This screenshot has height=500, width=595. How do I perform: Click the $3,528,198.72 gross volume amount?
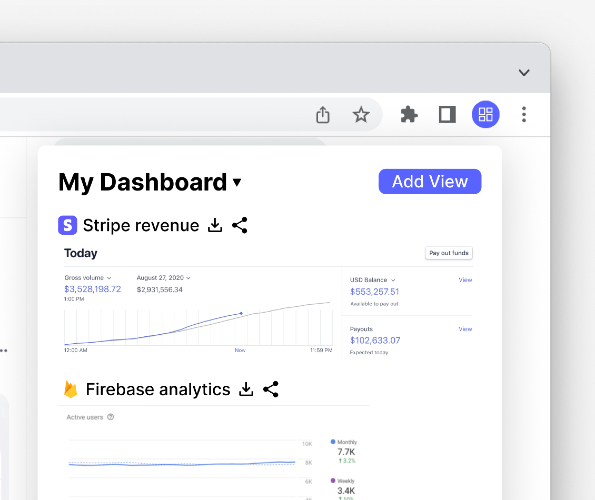click(93, 289)
